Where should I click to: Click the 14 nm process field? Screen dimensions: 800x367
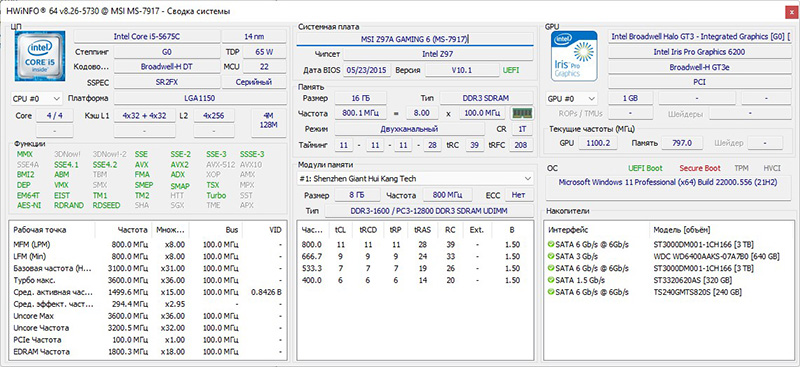click(254, 37)
